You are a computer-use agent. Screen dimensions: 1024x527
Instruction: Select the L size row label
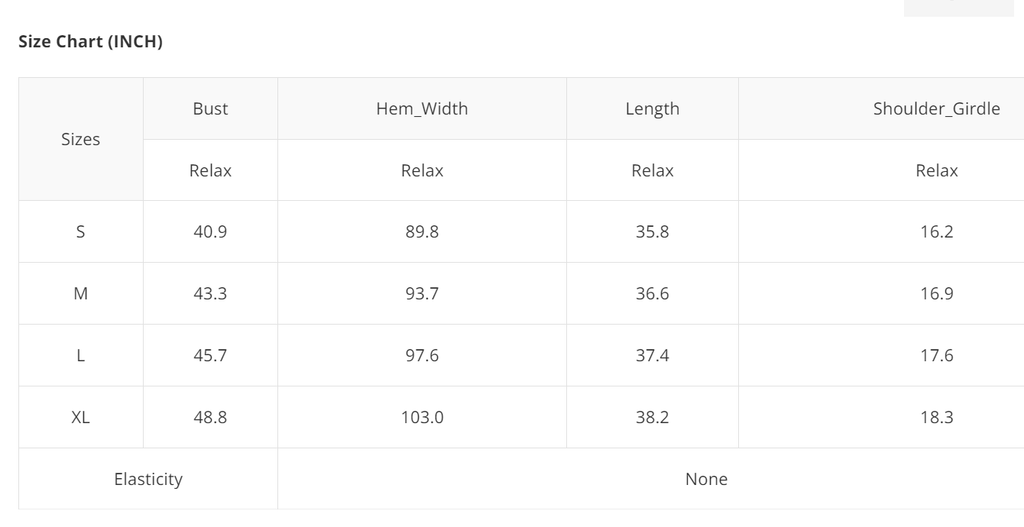(x=81, y=356)
